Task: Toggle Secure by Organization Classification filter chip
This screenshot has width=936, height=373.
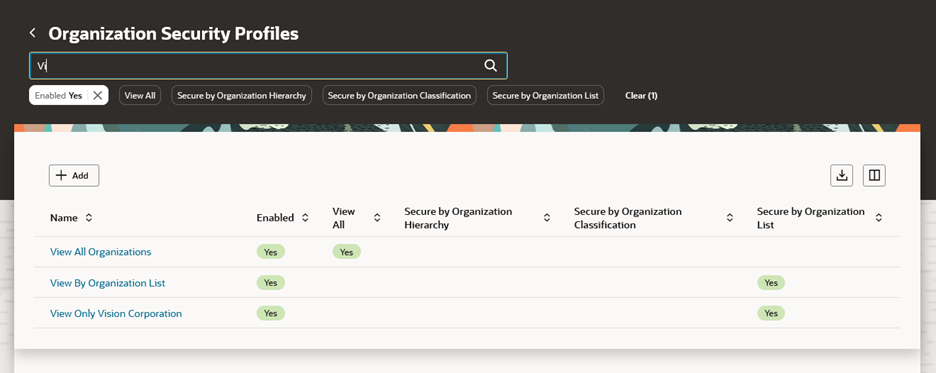Action: 399,95
